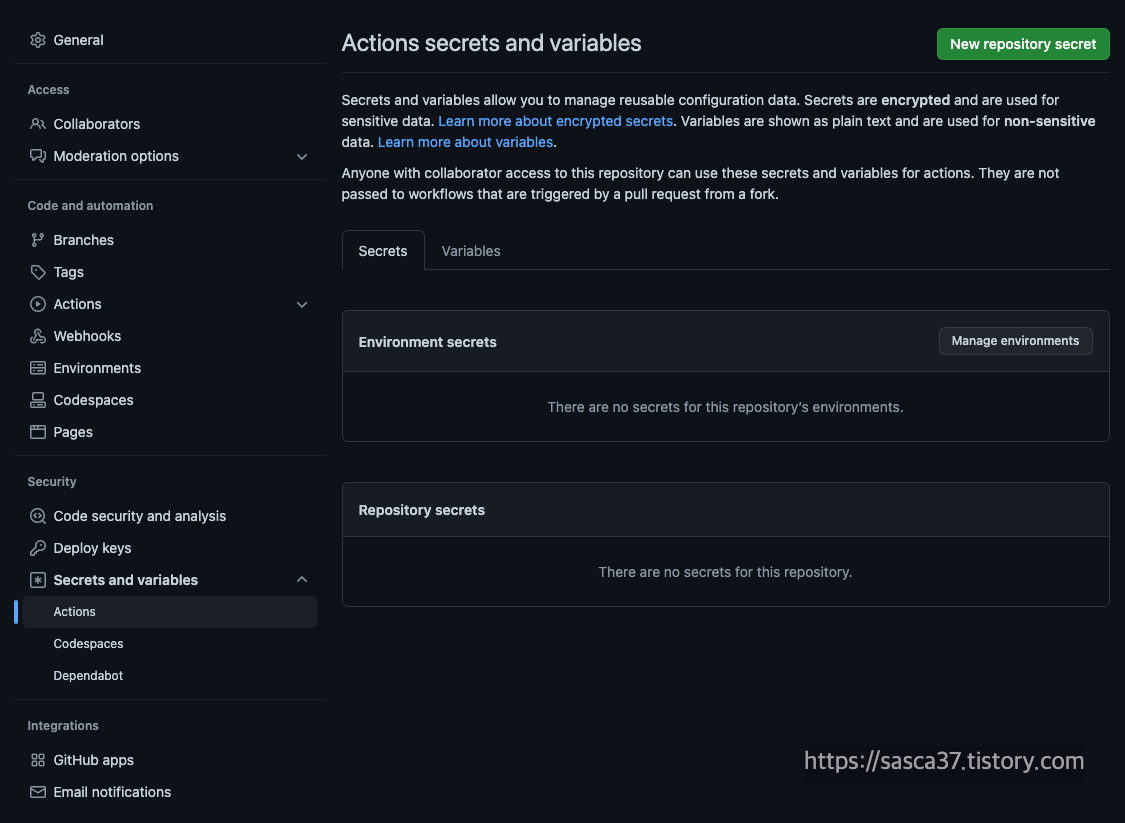Expand the Actions settings chevron

[302, 305]
